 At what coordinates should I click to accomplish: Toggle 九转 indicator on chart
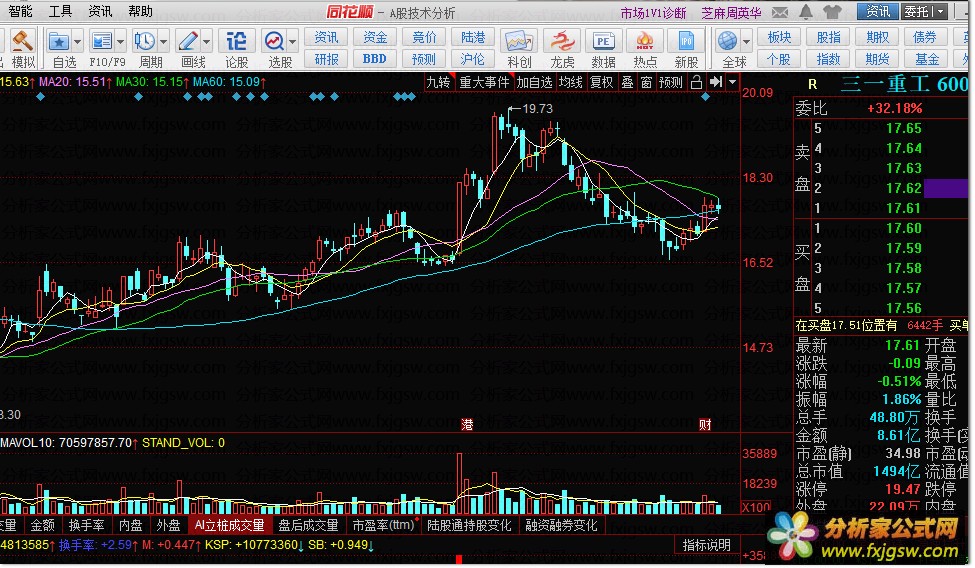438,82
